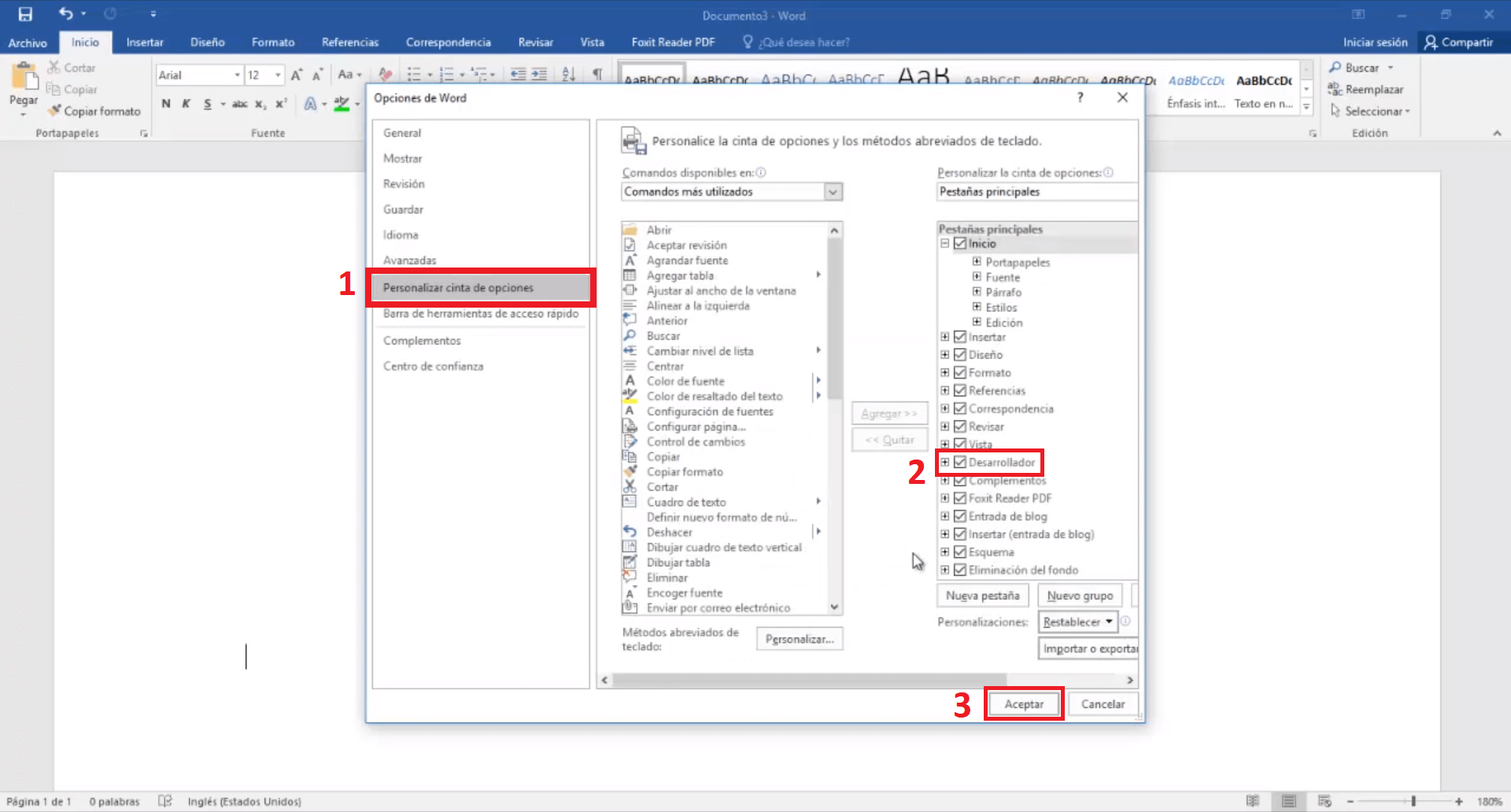Click the Sort A-Z icon

point(569,74)
